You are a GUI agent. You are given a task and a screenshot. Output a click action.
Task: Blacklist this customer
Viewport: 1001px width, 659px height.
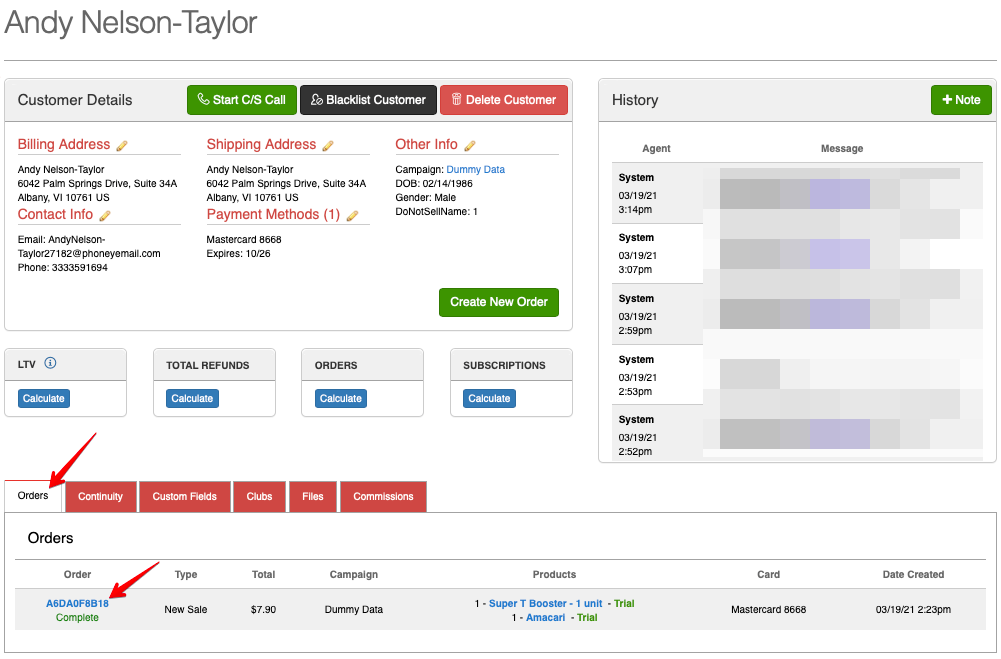pyautogui.click(x=368, y=100)
